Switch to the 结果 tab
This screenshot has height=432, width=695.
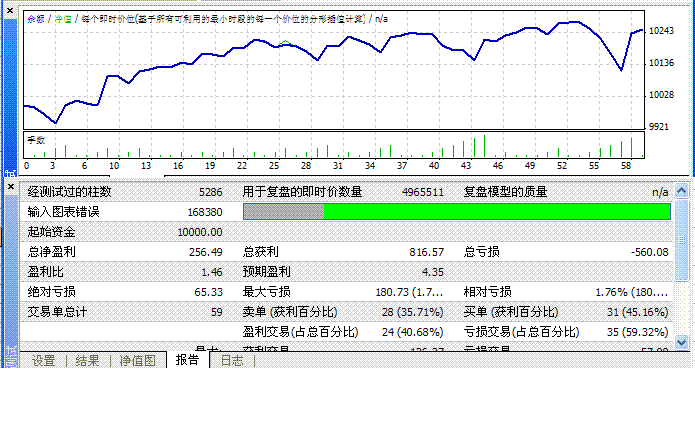tap(87, 361)
